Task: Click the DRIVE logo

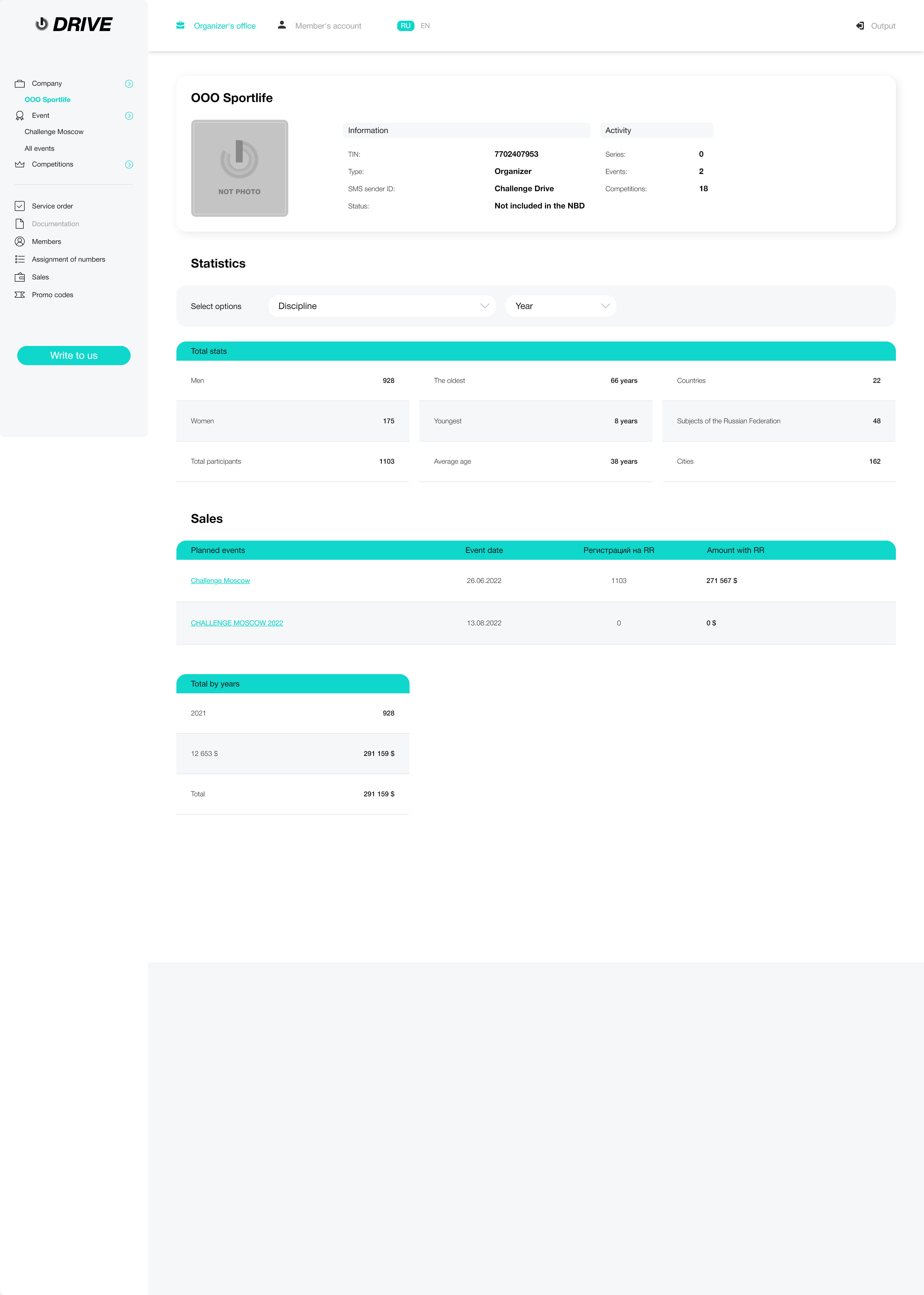Action: (74, 24)
